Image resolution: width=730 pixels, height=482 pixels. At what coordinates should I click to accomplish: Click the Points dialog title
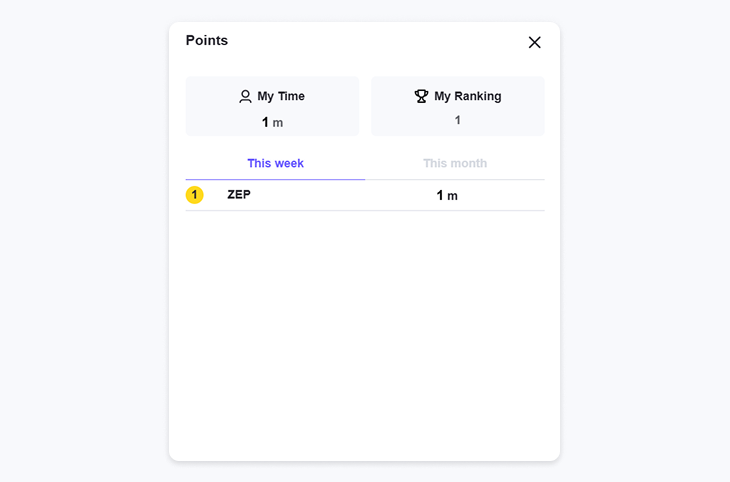click(207, 41)
